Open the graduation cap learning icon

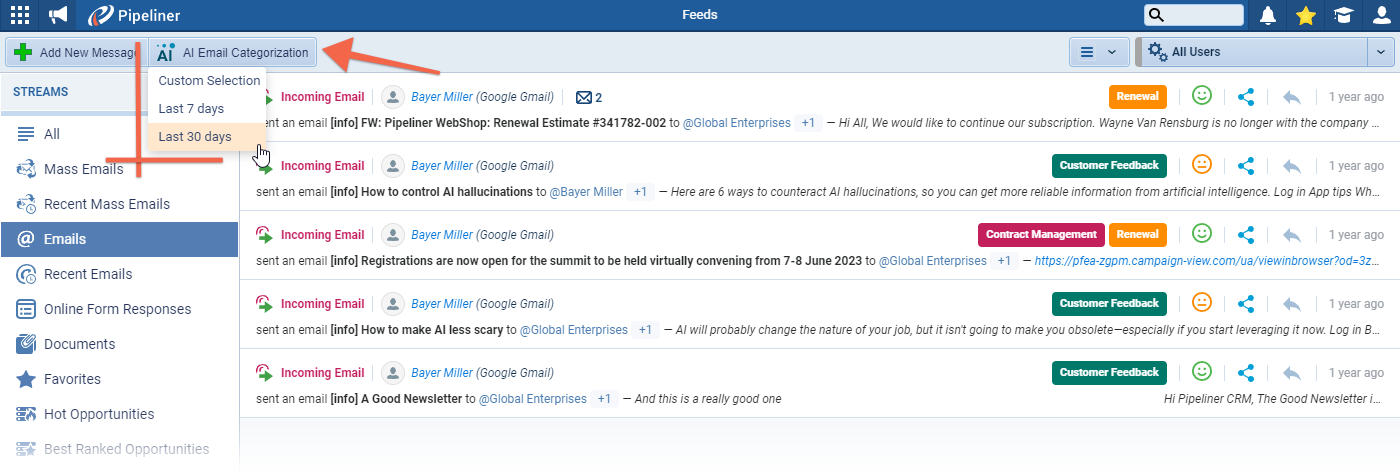(x=1343, y=15)
